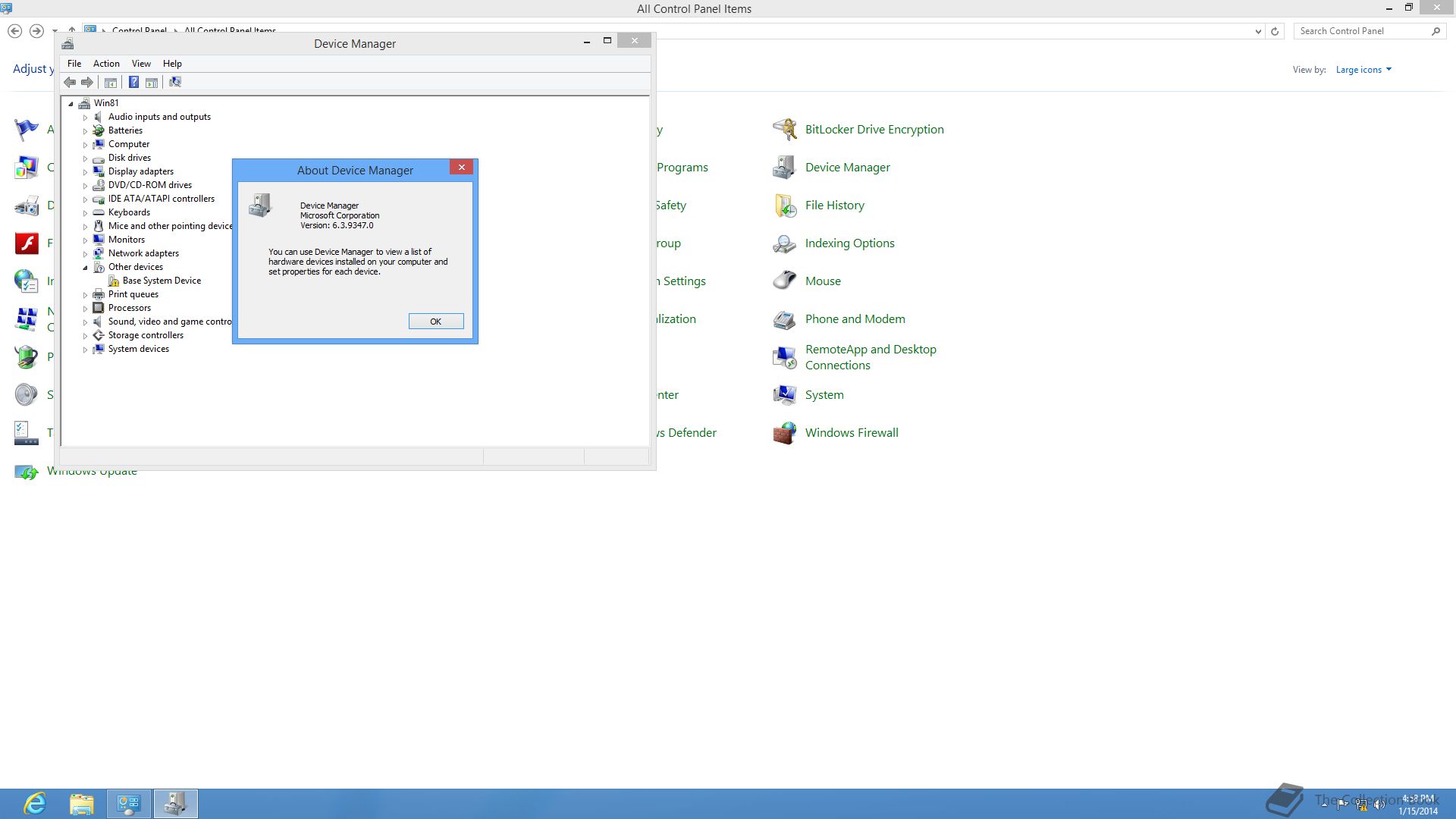
Task: Open the address bar history dropdown arrow
Action: [1258, 31]
